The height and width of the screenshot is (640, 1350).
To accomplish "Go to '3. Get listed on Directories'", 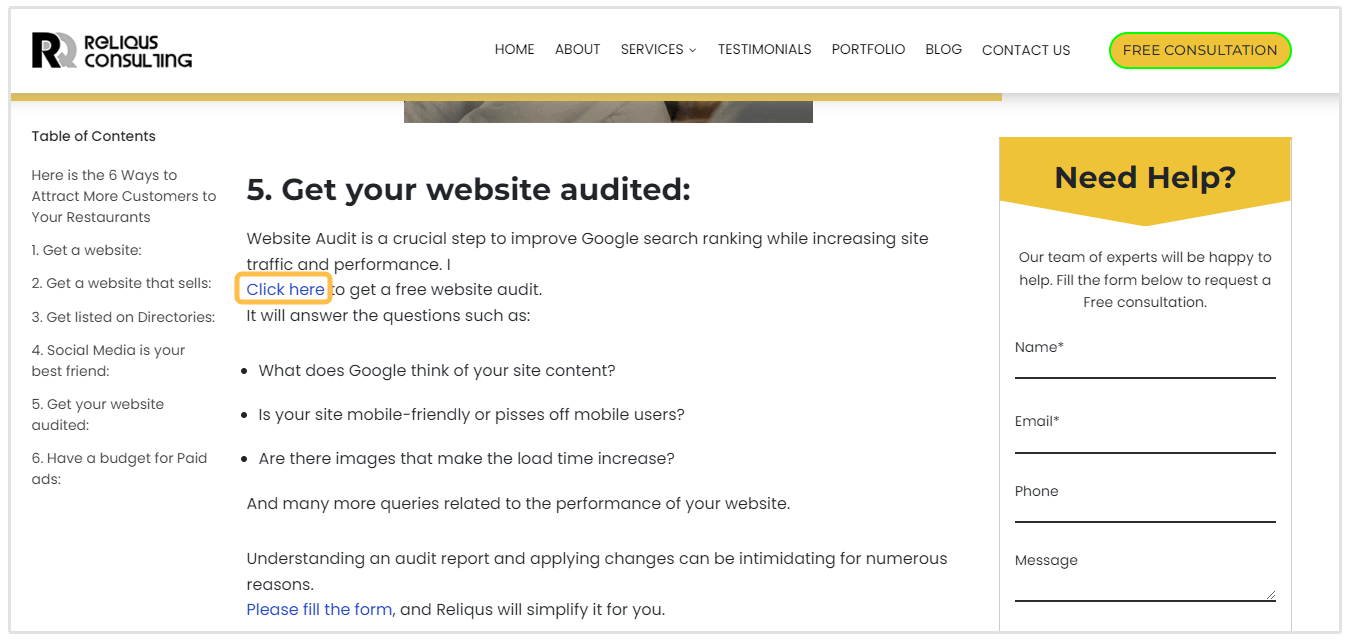I will [x=123, y=317].
